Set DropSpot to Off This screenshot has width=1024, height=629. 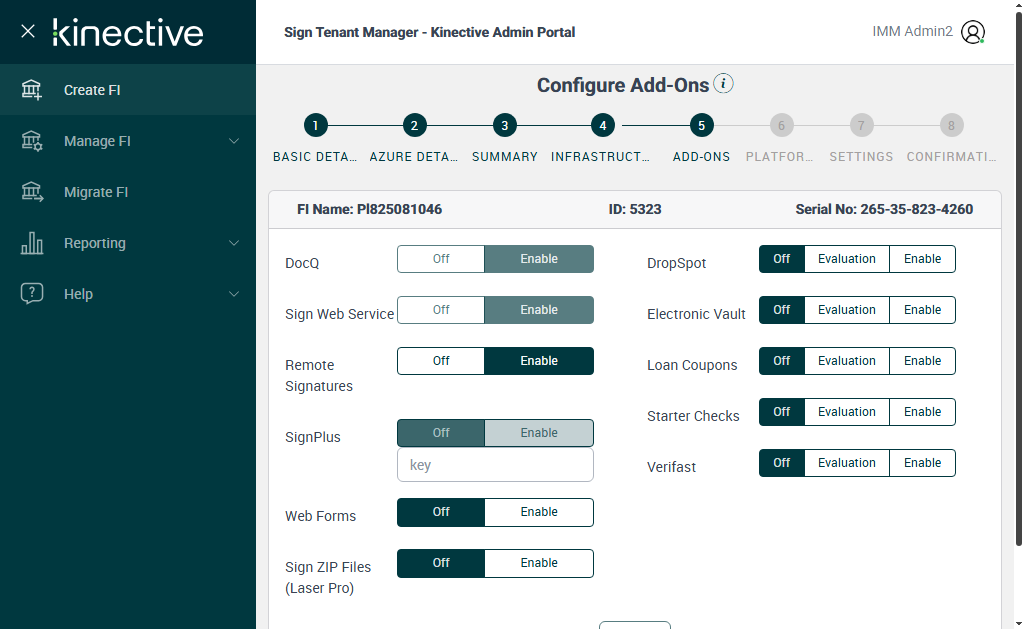pos(782,259)
